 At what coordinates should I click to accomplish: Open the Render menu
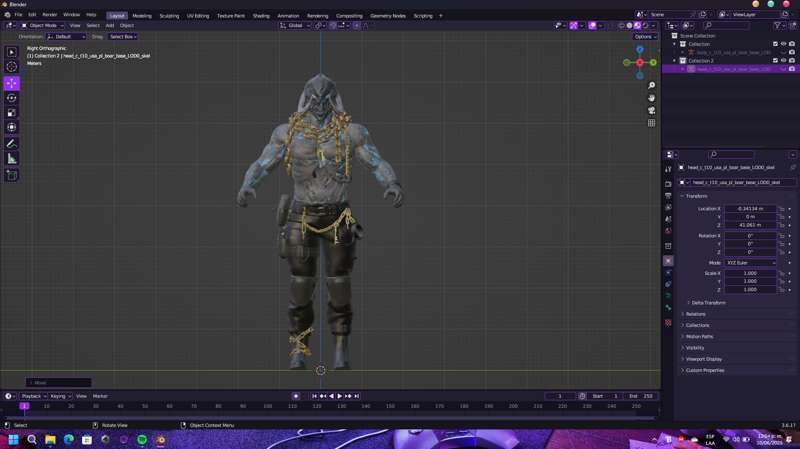49,15
